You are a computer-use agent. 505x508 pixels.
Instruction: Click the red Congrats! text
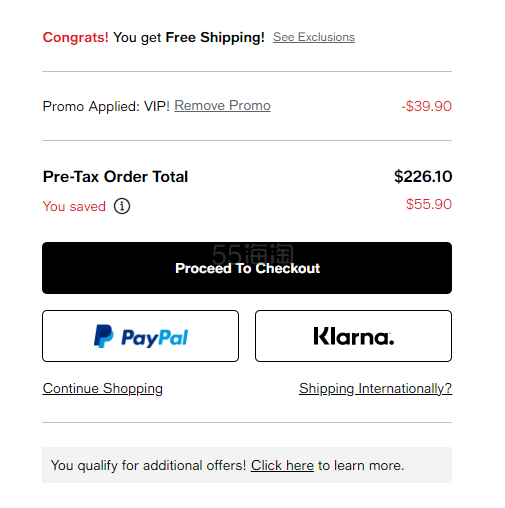tap(76, 37)
